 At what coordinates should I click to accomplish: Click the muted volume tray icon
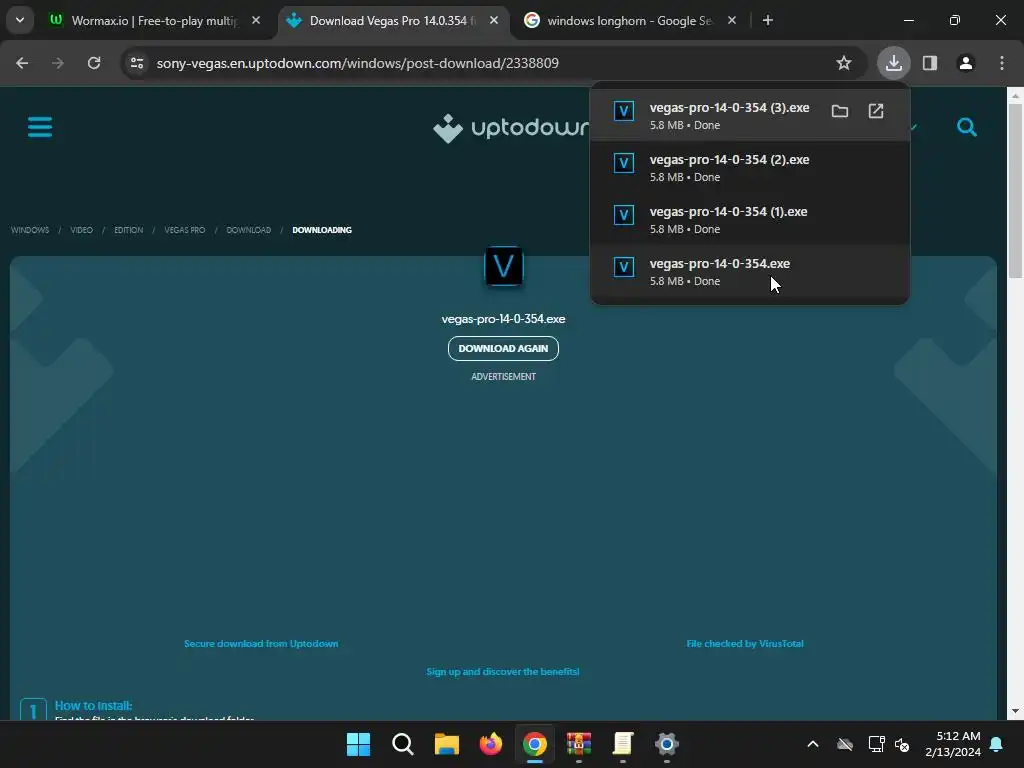coord(903,744)
